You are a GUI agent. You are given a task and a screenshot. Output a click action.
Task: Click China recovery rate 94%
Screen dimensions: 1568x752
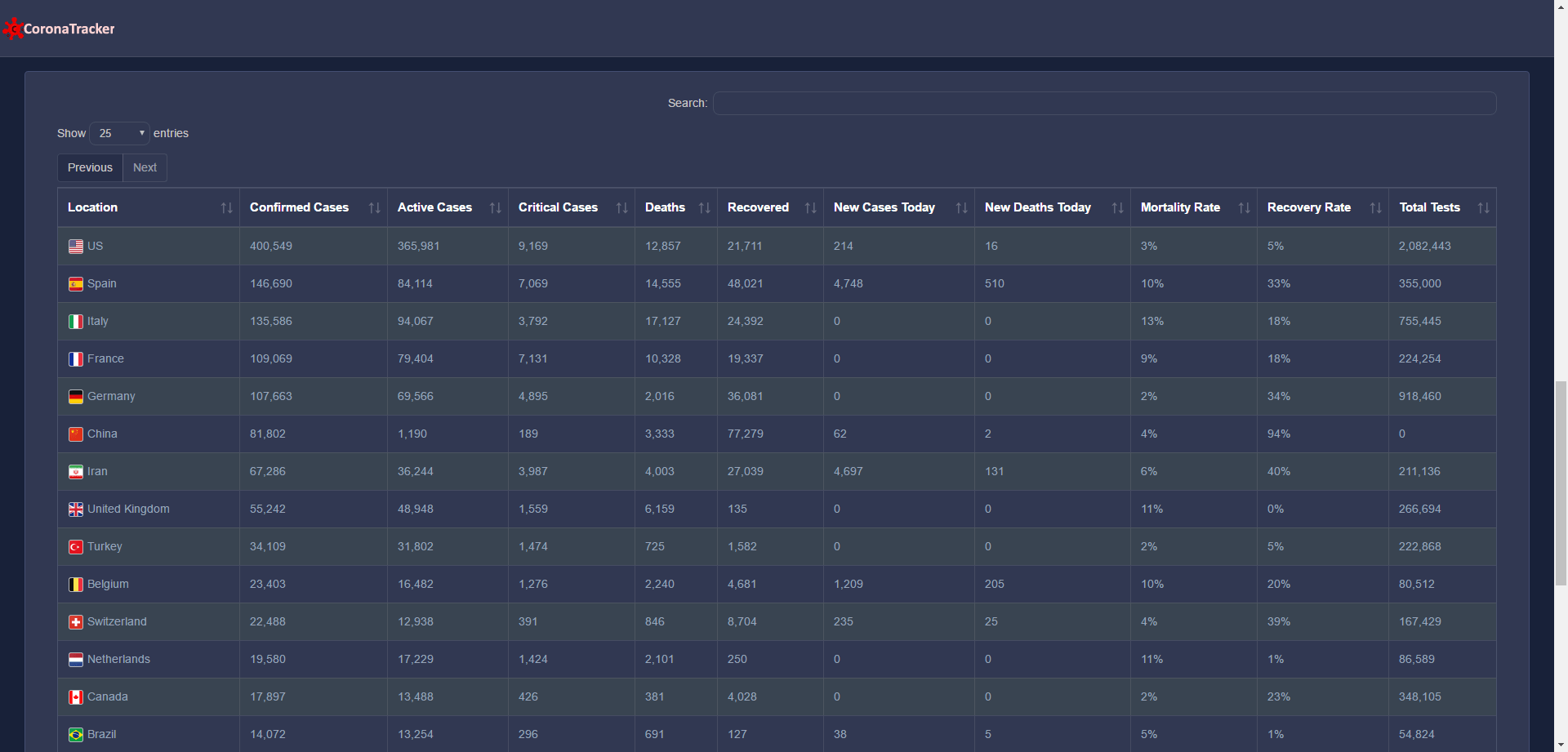[x=1279, y=434]
